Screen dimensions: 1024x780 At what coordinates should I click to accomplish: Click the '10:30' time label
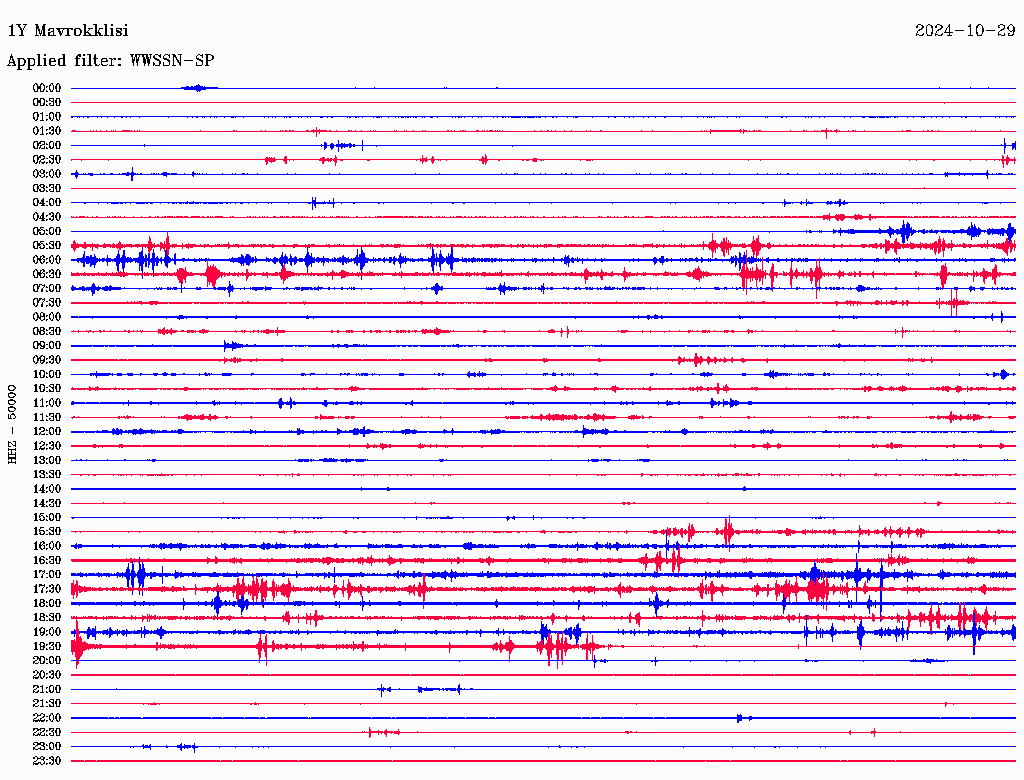pos(46,389)
